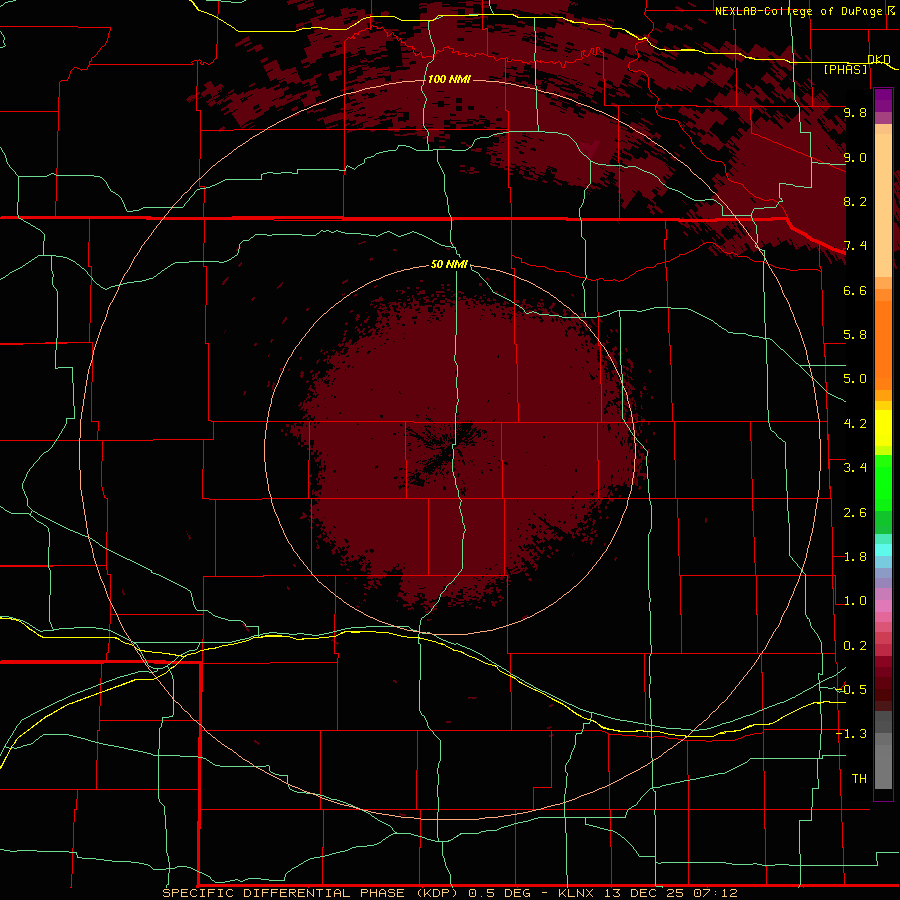
Task: Pick the light peach band of the color bar
Action: click(883, 207)
